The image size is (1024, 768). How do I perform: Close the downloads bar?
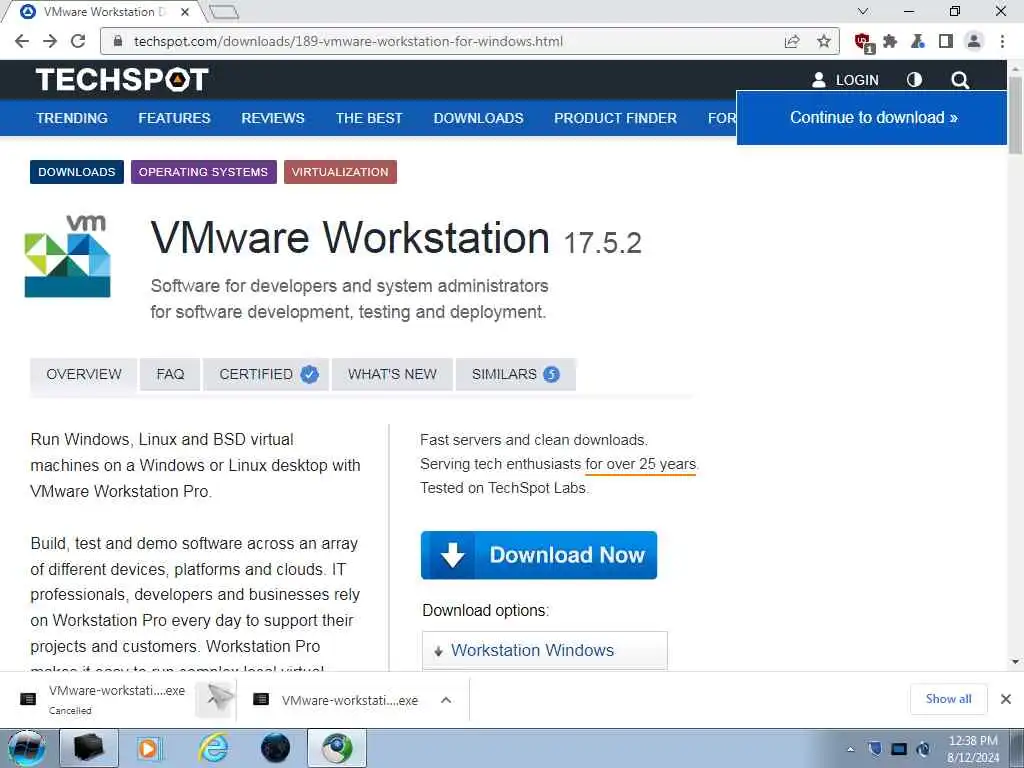[x=1006, y=699]
